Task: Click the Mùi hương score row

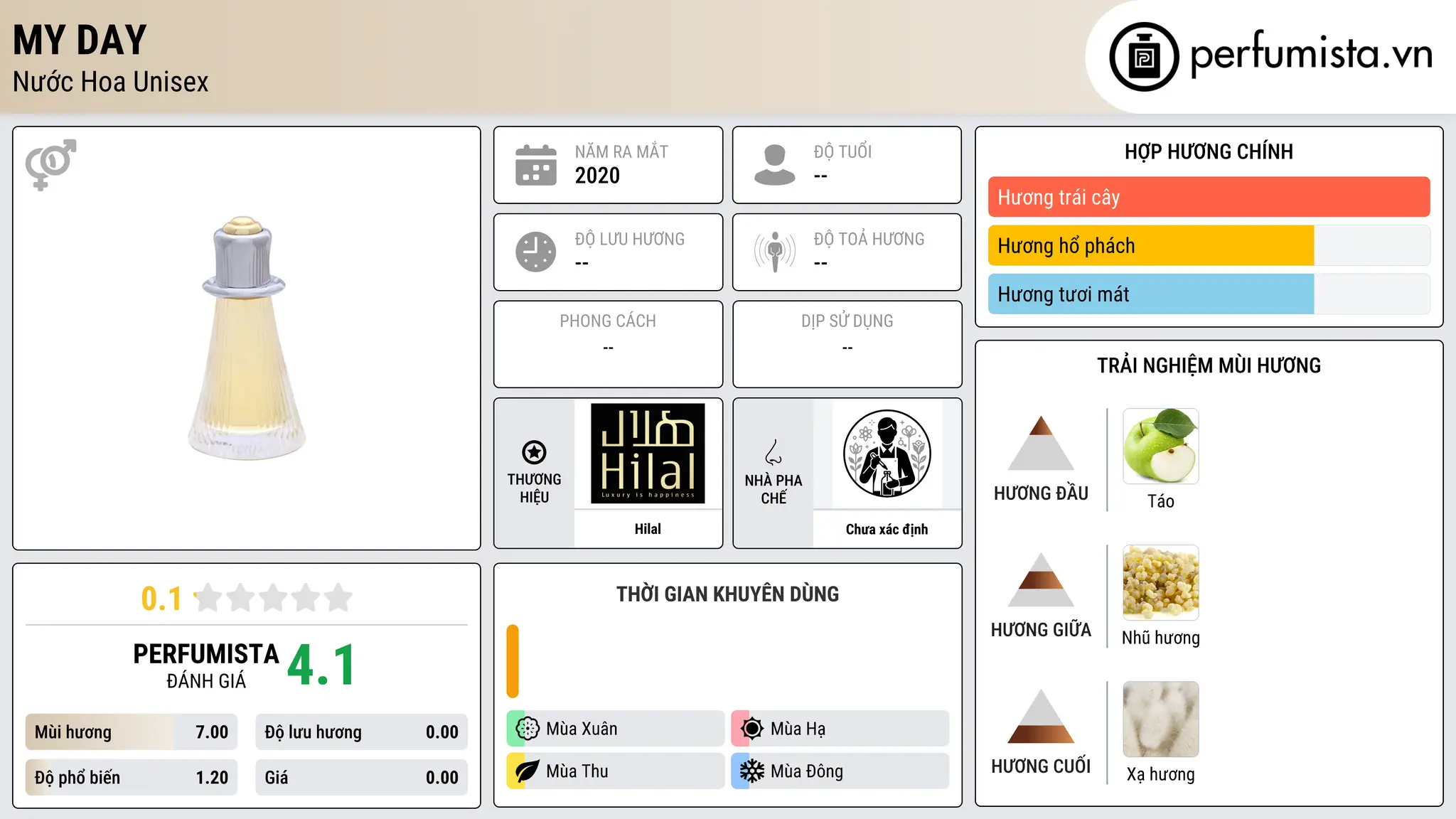Action: point(132,732)
